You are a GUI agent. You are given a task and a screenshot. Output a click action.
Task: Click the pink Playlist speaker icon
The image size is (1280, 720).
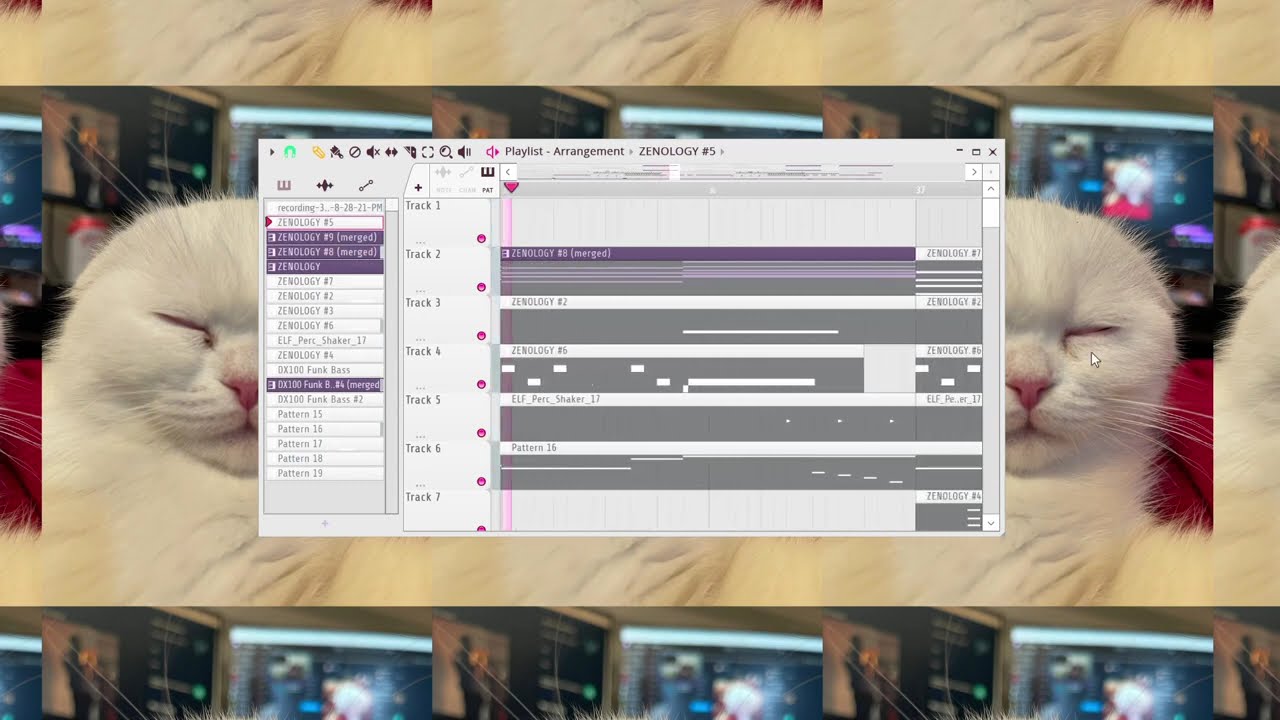(492, 152)
